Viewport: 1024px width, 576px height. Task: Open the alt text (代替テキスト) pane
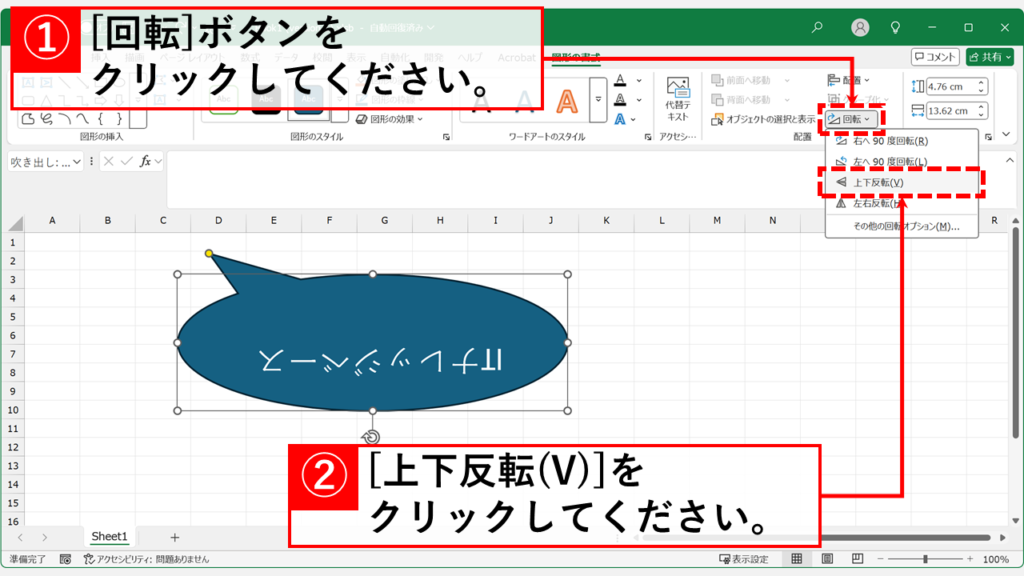click(x=677, y=99)
